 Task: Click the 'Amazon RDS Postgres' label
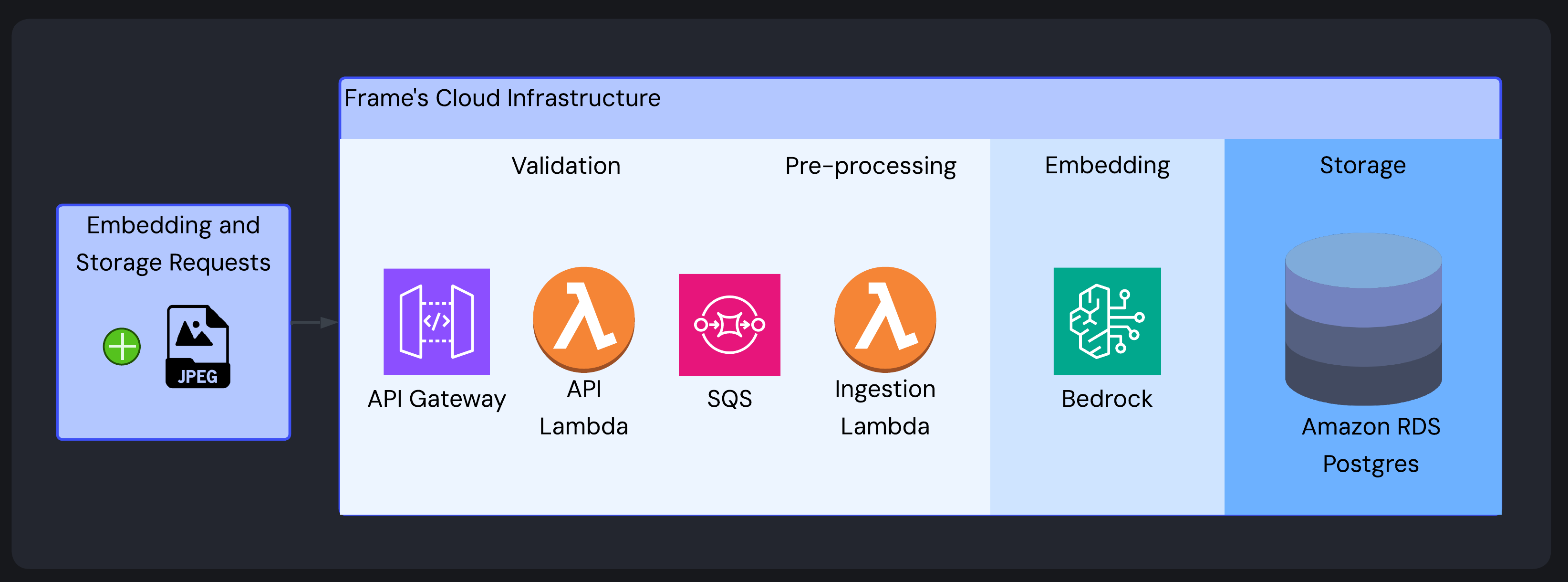tap(1371, 445)
